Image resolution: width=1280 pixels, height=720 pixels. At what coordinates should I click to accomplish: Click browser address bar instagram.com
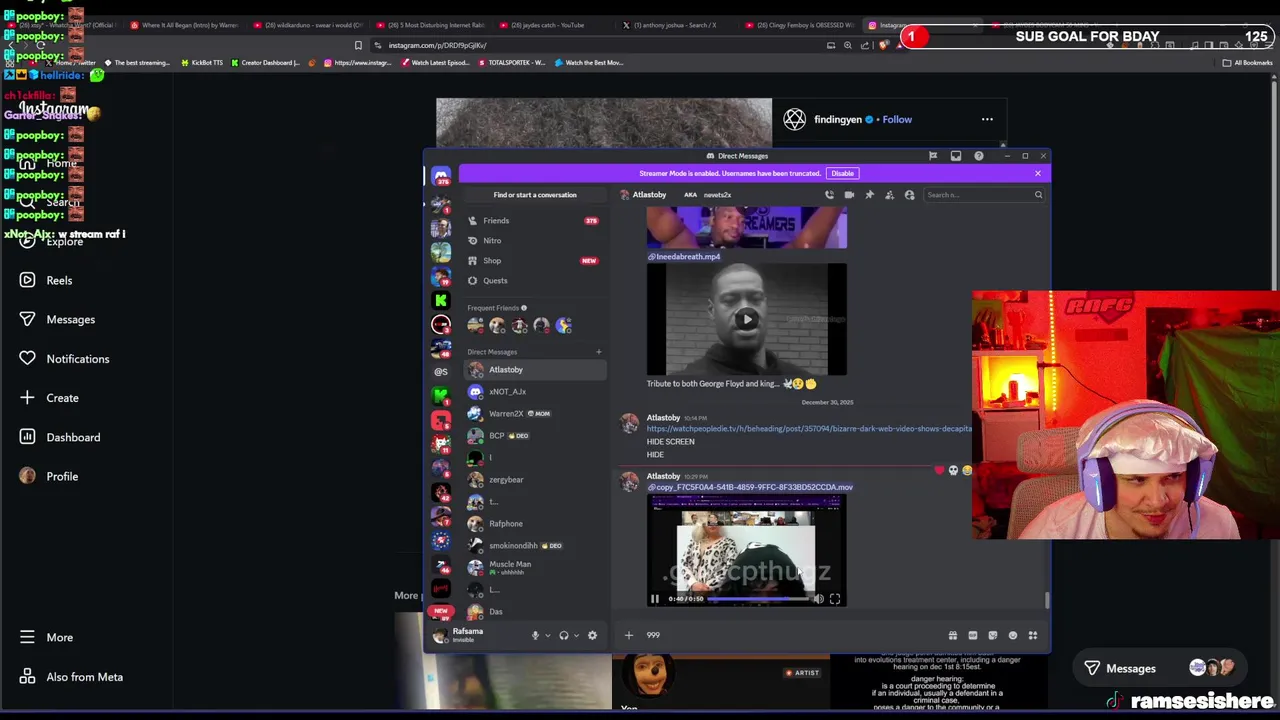tap(437, 45)
